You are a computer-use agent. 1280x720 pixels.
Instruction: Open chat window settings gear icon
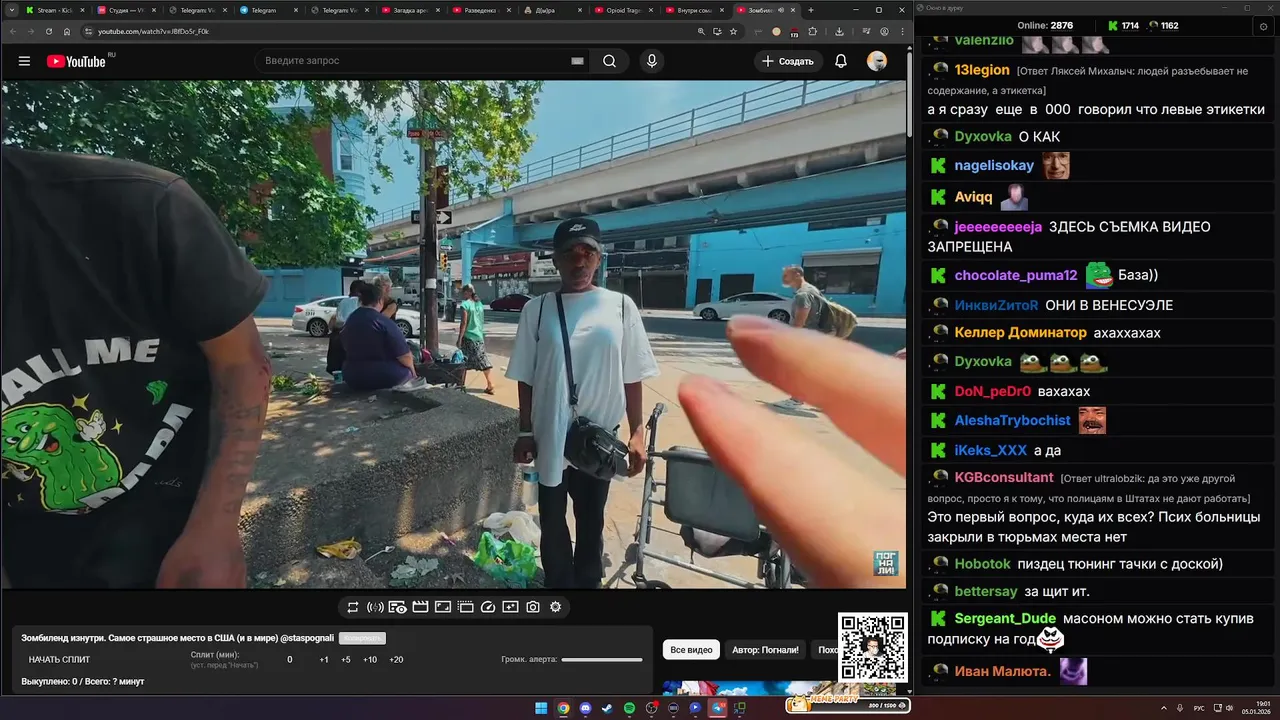click(x=1263, y=26)
